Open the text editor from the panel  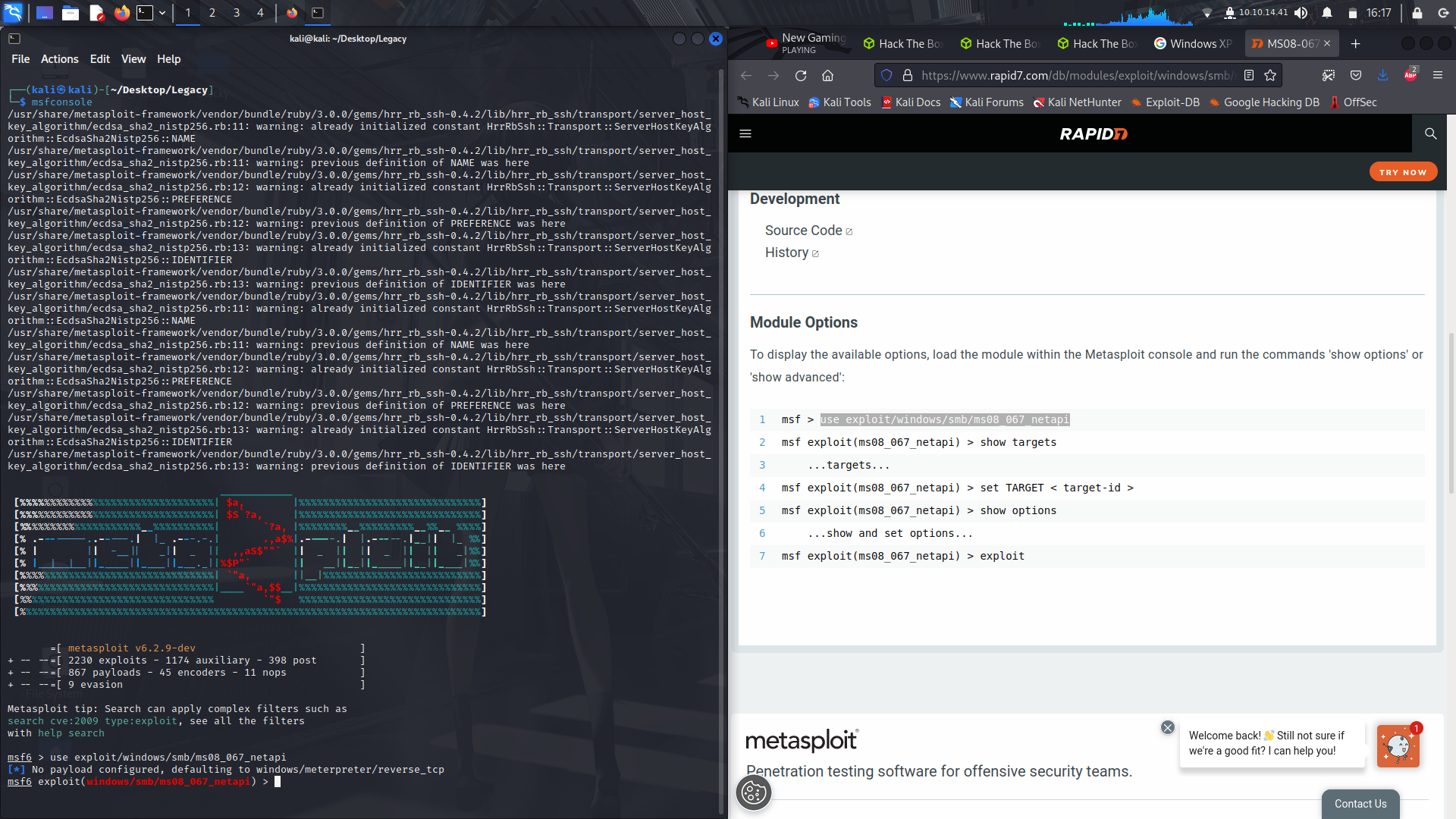tap(96, 13)
